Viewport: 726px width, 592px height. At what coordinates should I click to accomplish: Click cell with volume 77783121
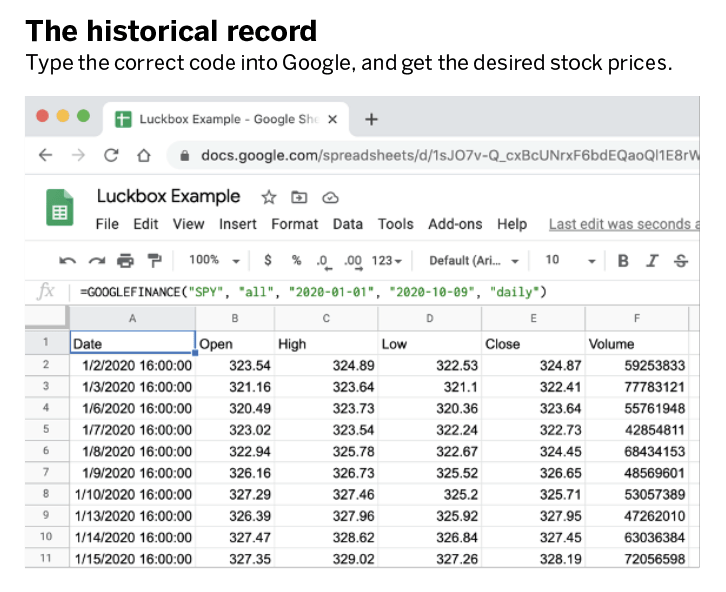(x=637, y=386)
